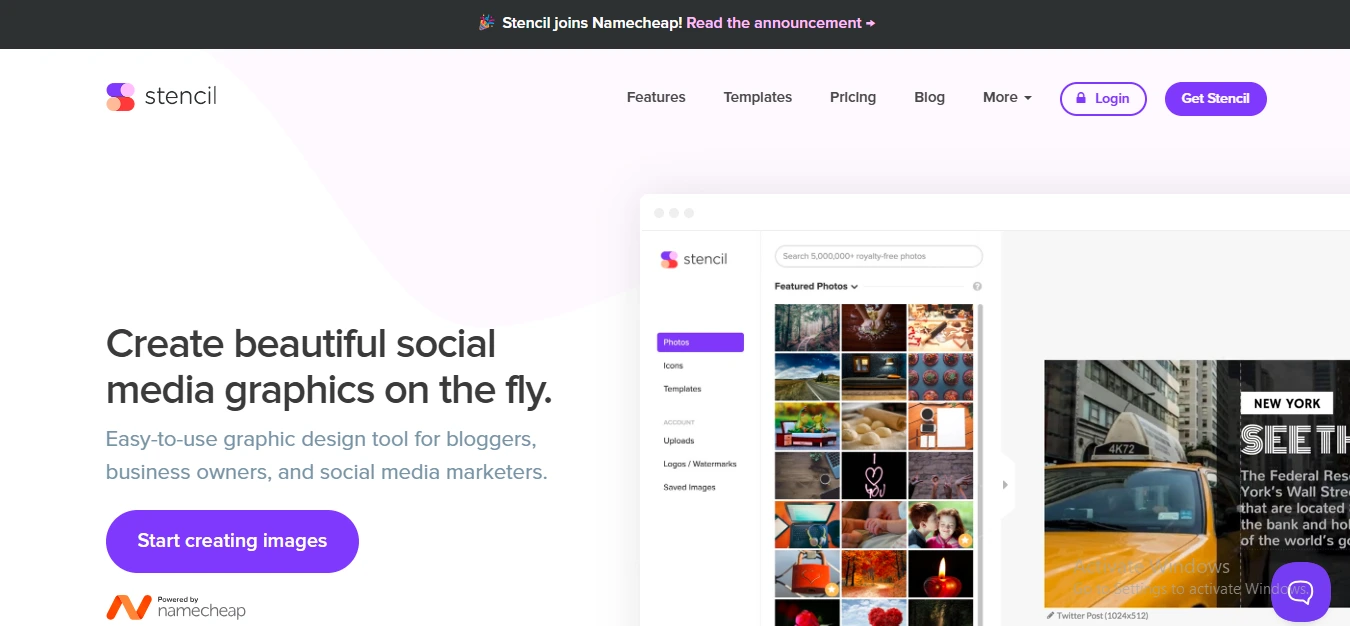Click the "NEW YORK" label on the canvas
Image resolution: width=1350 pixels, height=626 pixels.
[x=1287, y=403]
